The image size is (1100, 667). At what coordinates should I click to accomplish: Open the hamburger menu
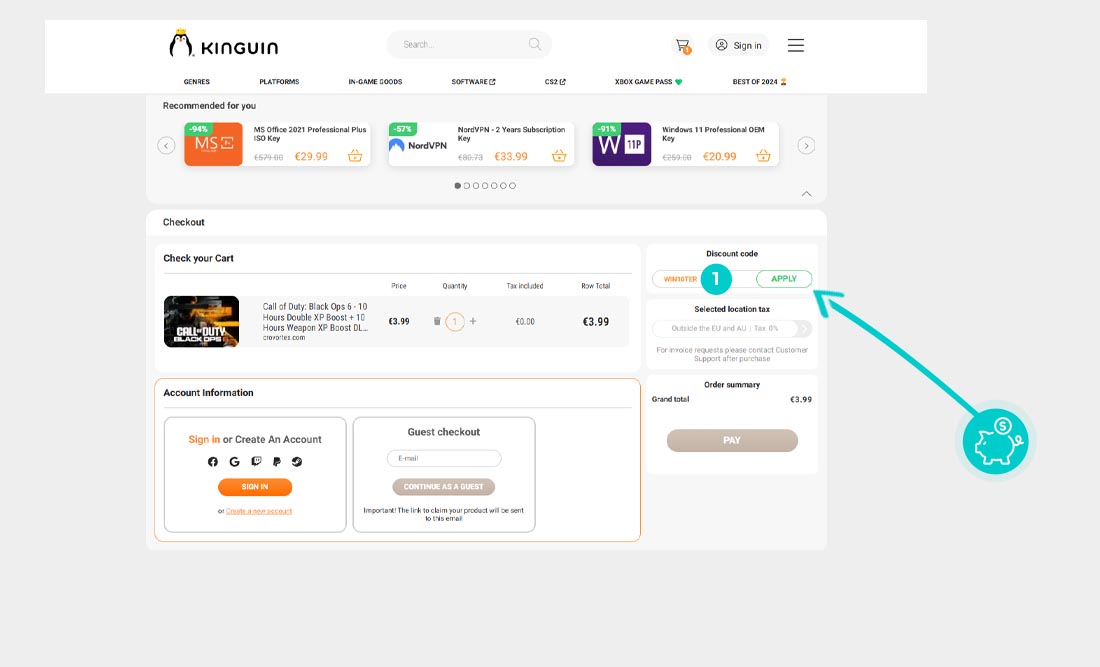tap(796, 45)
